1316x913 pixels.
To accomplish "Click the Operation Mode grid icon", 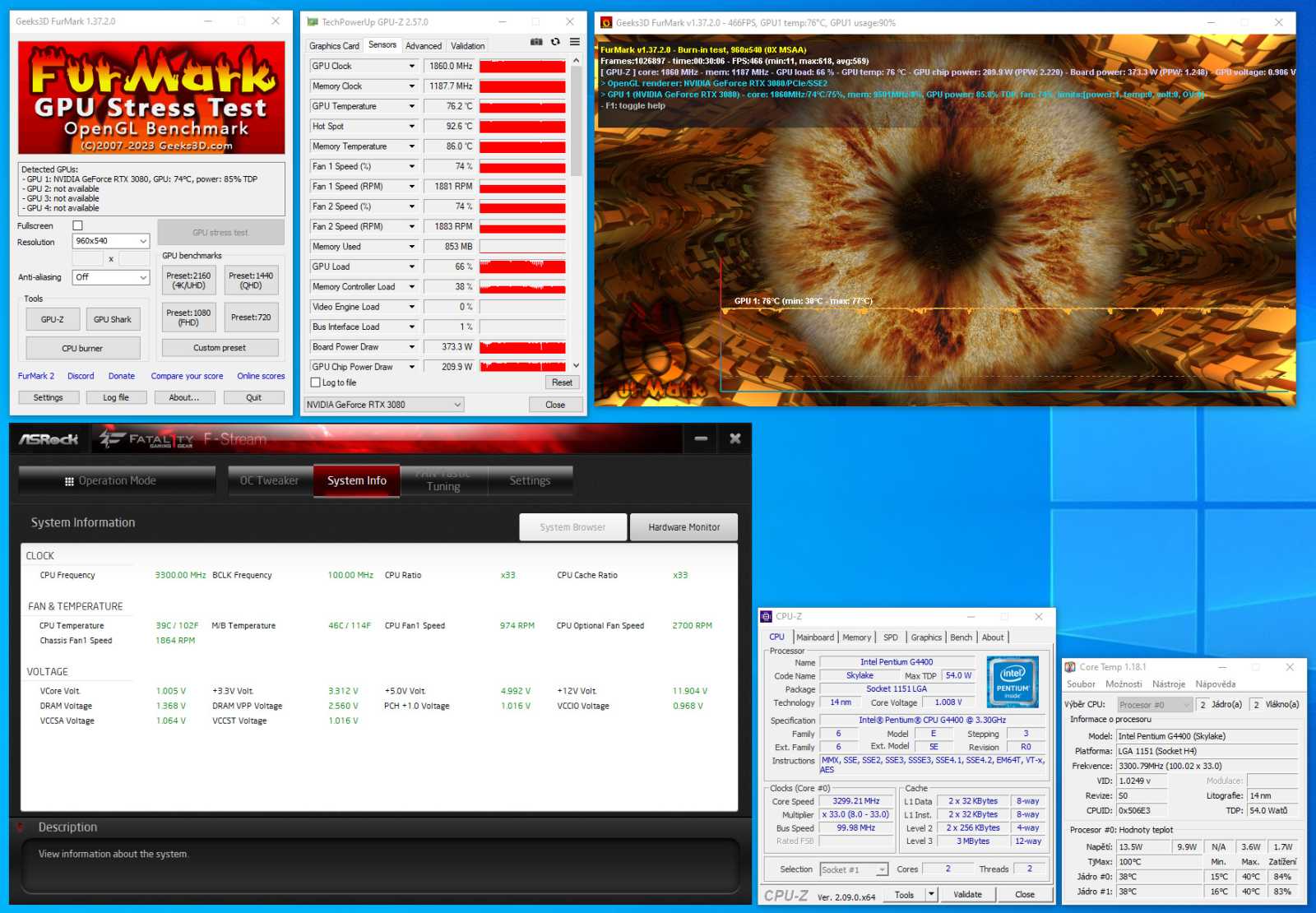I will [x=69, y=481].
